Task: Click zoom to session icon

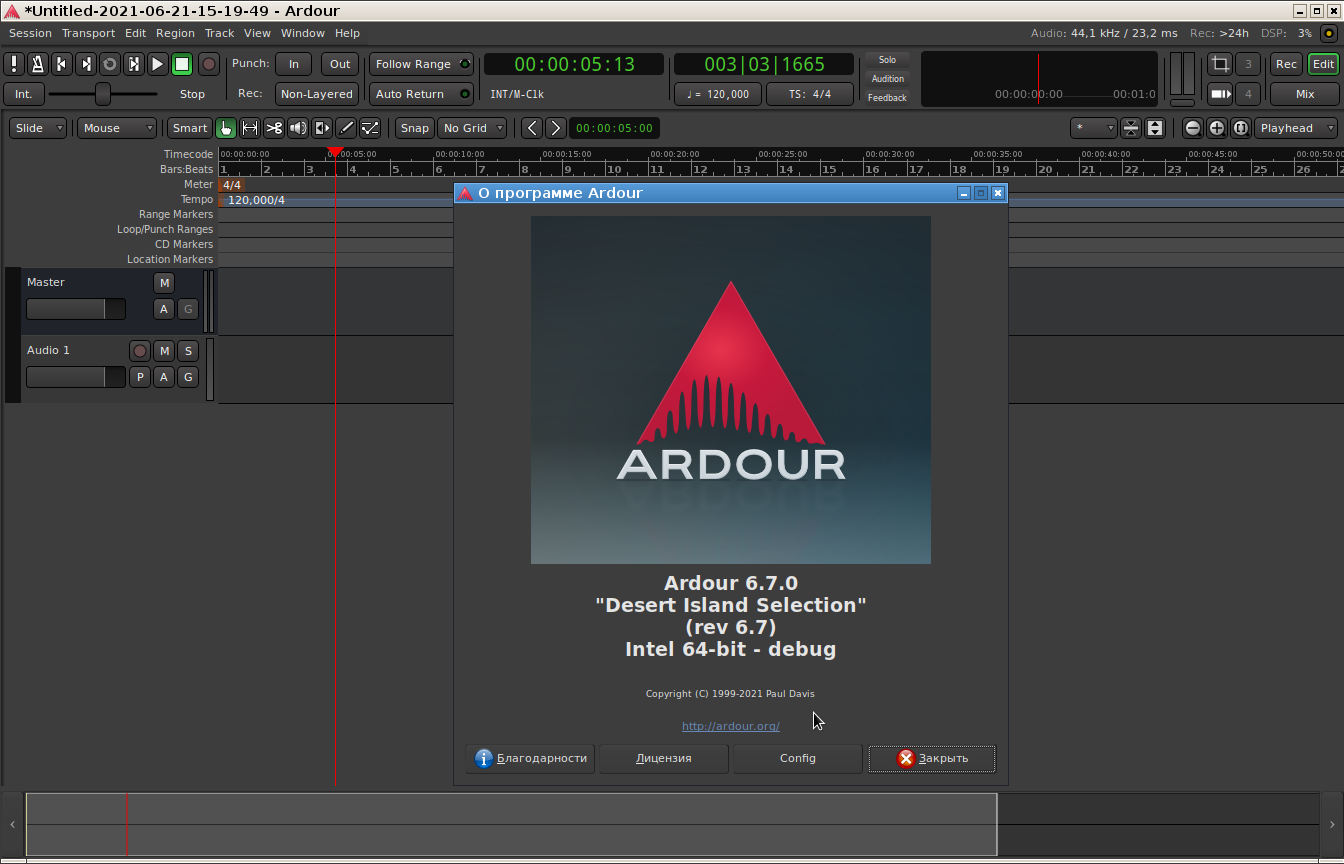Action: (x=1241, y=128)
